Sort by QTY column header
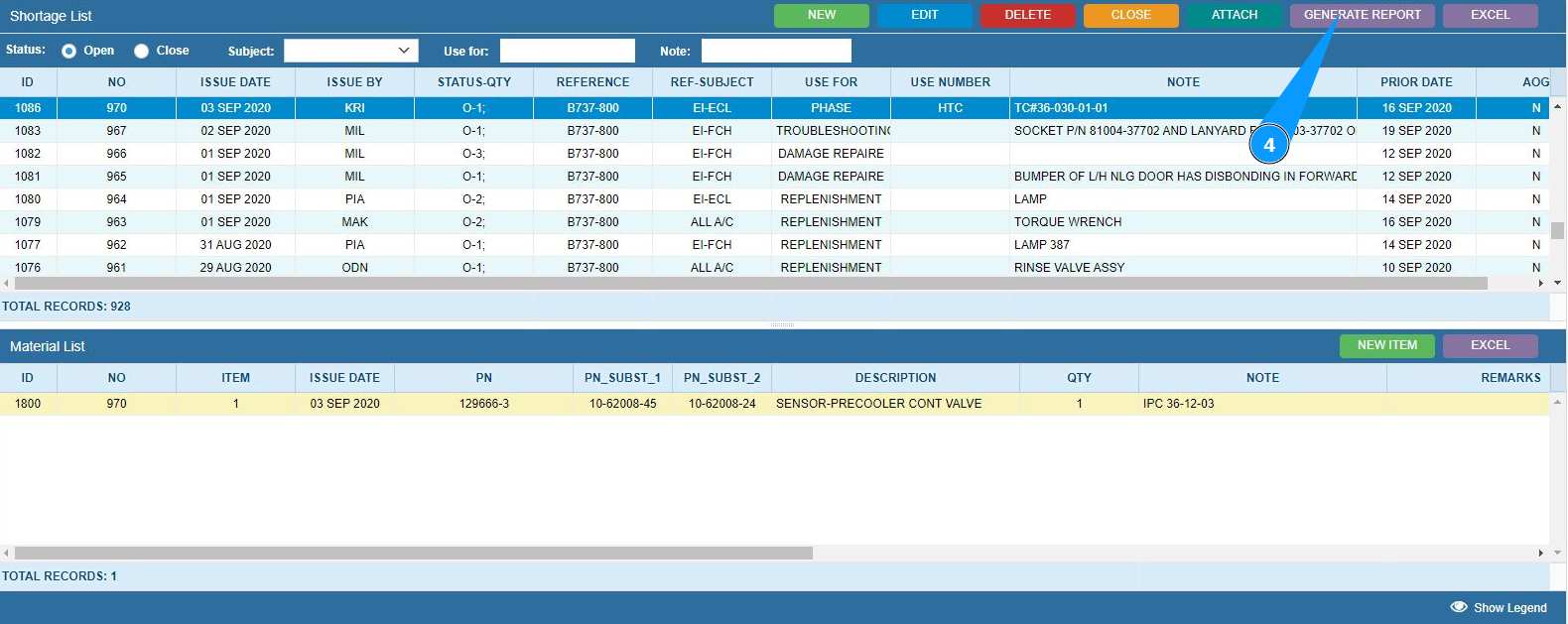The width and height of the screenshot is (1568, 624). point(1079,378)
